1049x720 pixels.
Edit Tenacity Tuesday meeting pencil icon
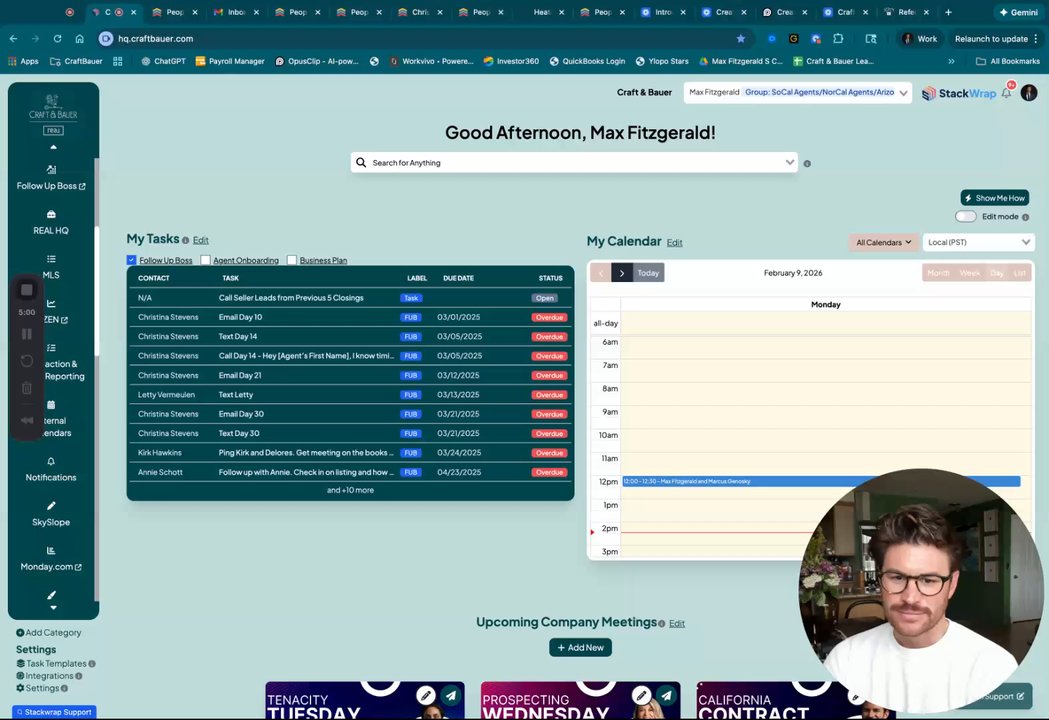(x=425, y=695)
